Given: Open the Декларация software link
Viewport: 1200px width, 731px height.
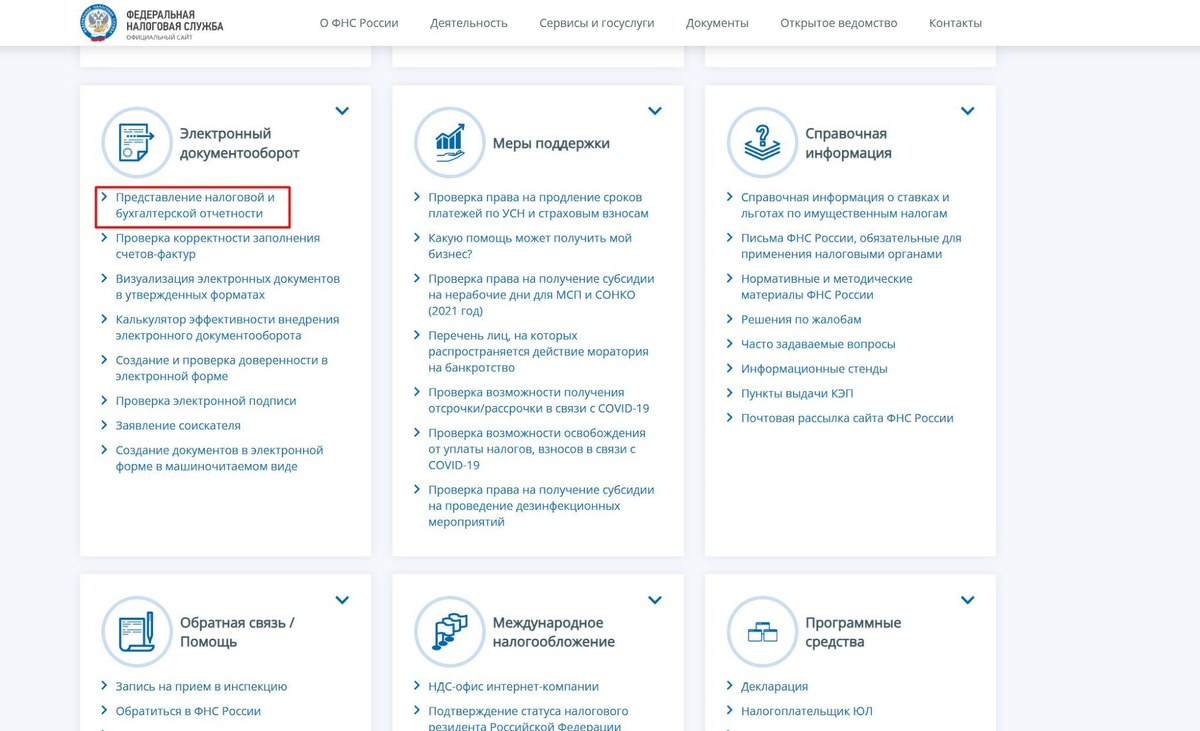Looking at the screenshot, I should click(774, 687).
